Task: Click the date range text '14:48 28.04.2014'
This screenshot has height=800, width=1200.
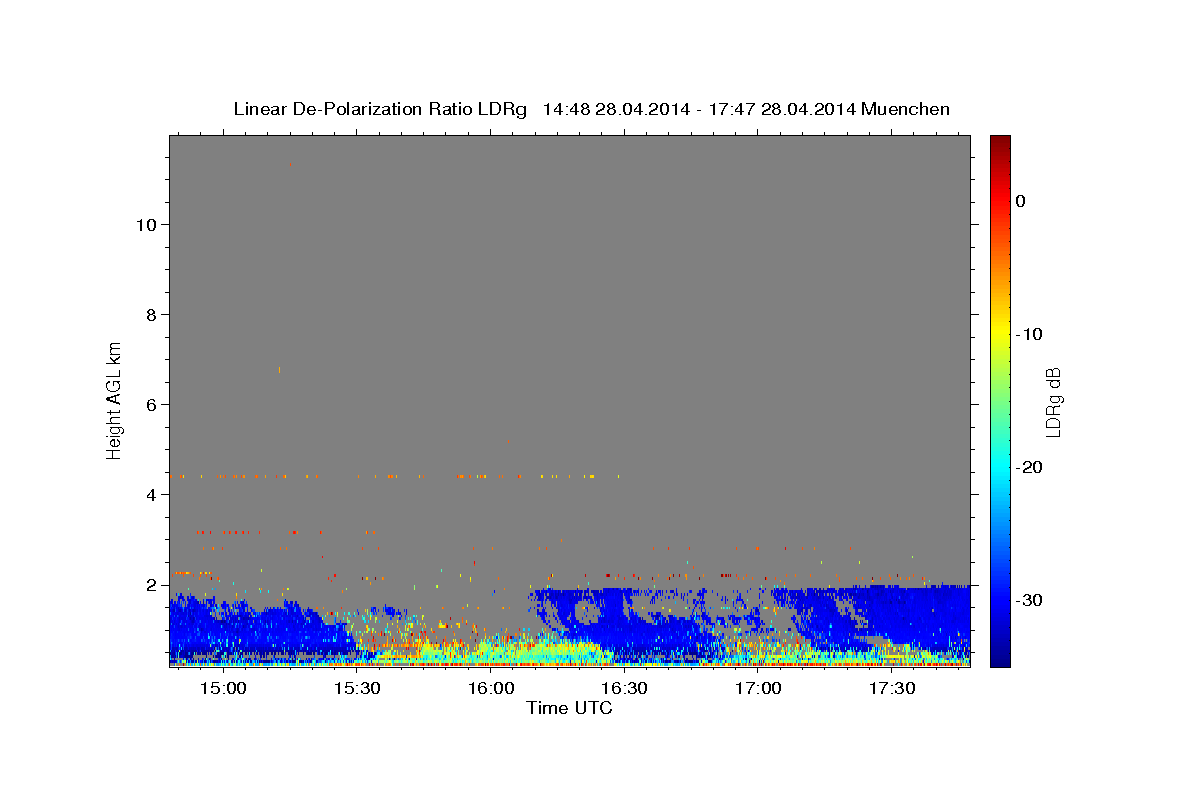Action: [x=616, y=109]
